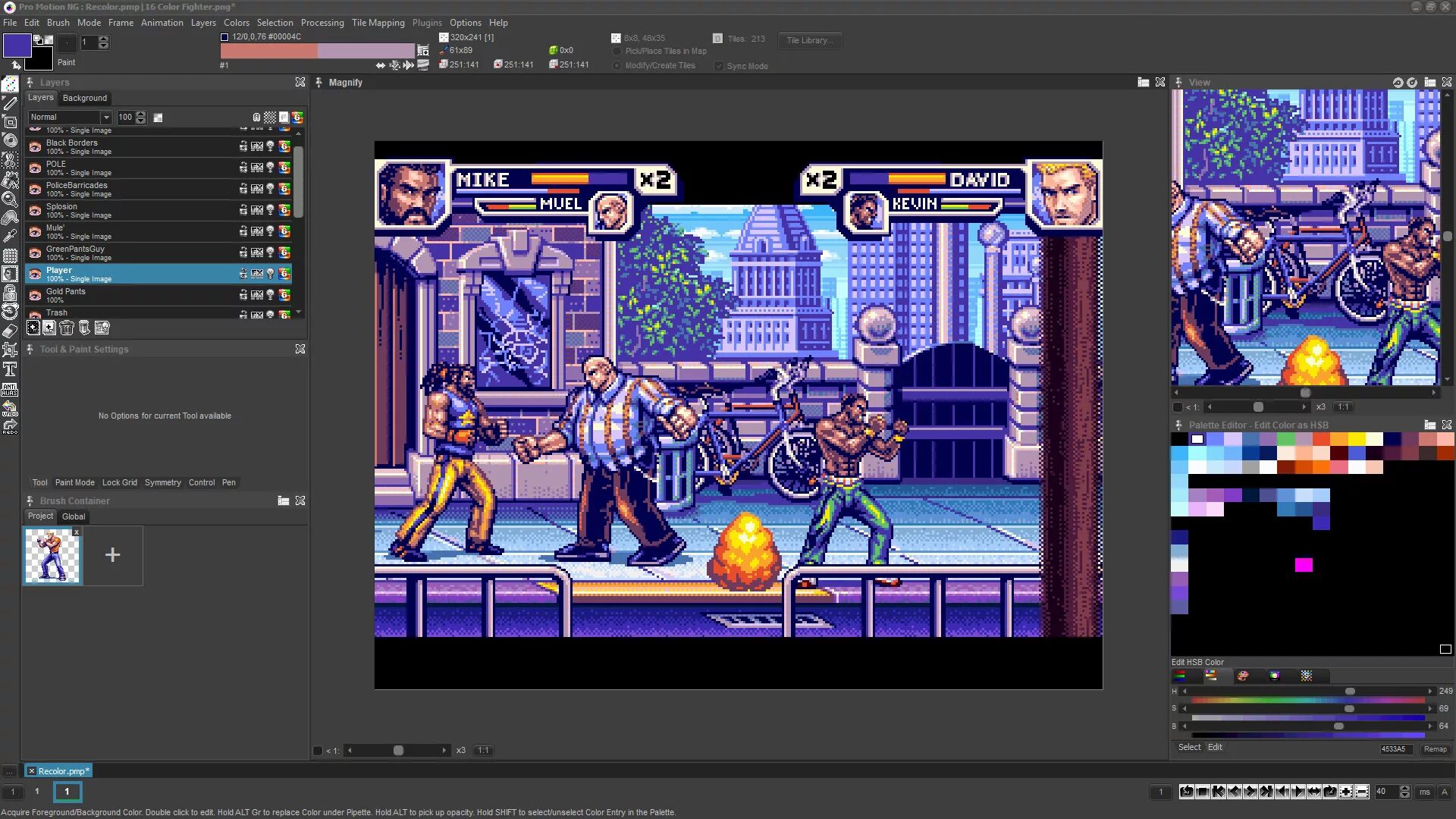Click the Tile Library button
This screenshot has width=1456, height=819.
coord(809,40)
